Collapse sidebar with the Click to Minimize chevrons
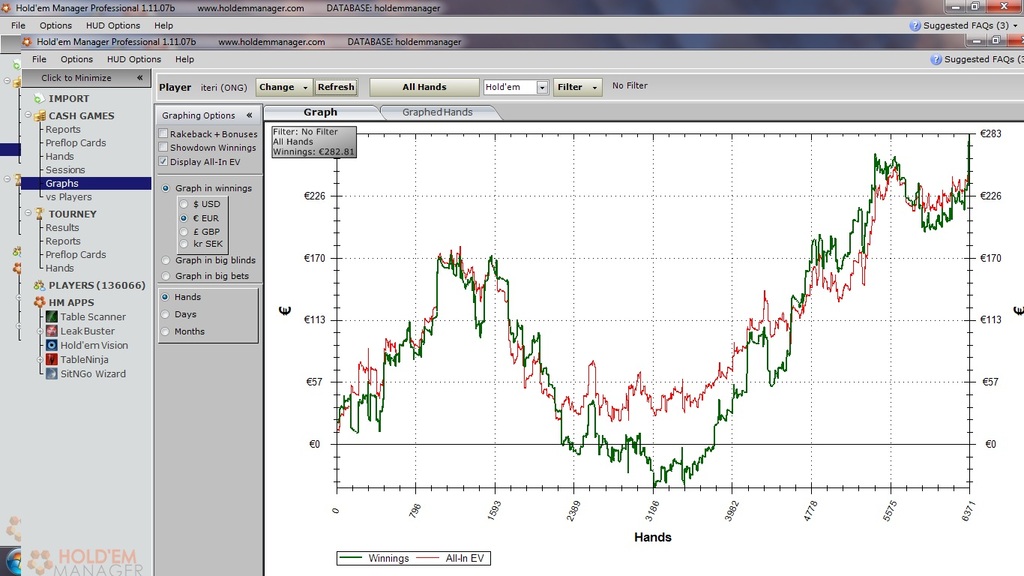 click(x=140, y=78)
